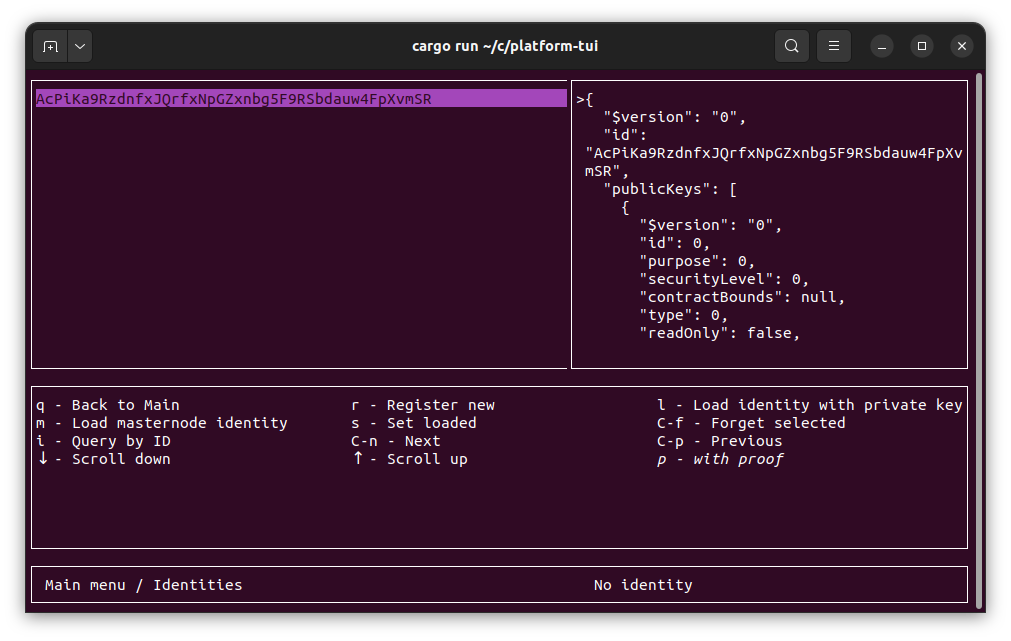Click the top-level '"$version": "0",' line
Image resolution: width=1011 pixels, height=641 pixels.
[674, 117]
